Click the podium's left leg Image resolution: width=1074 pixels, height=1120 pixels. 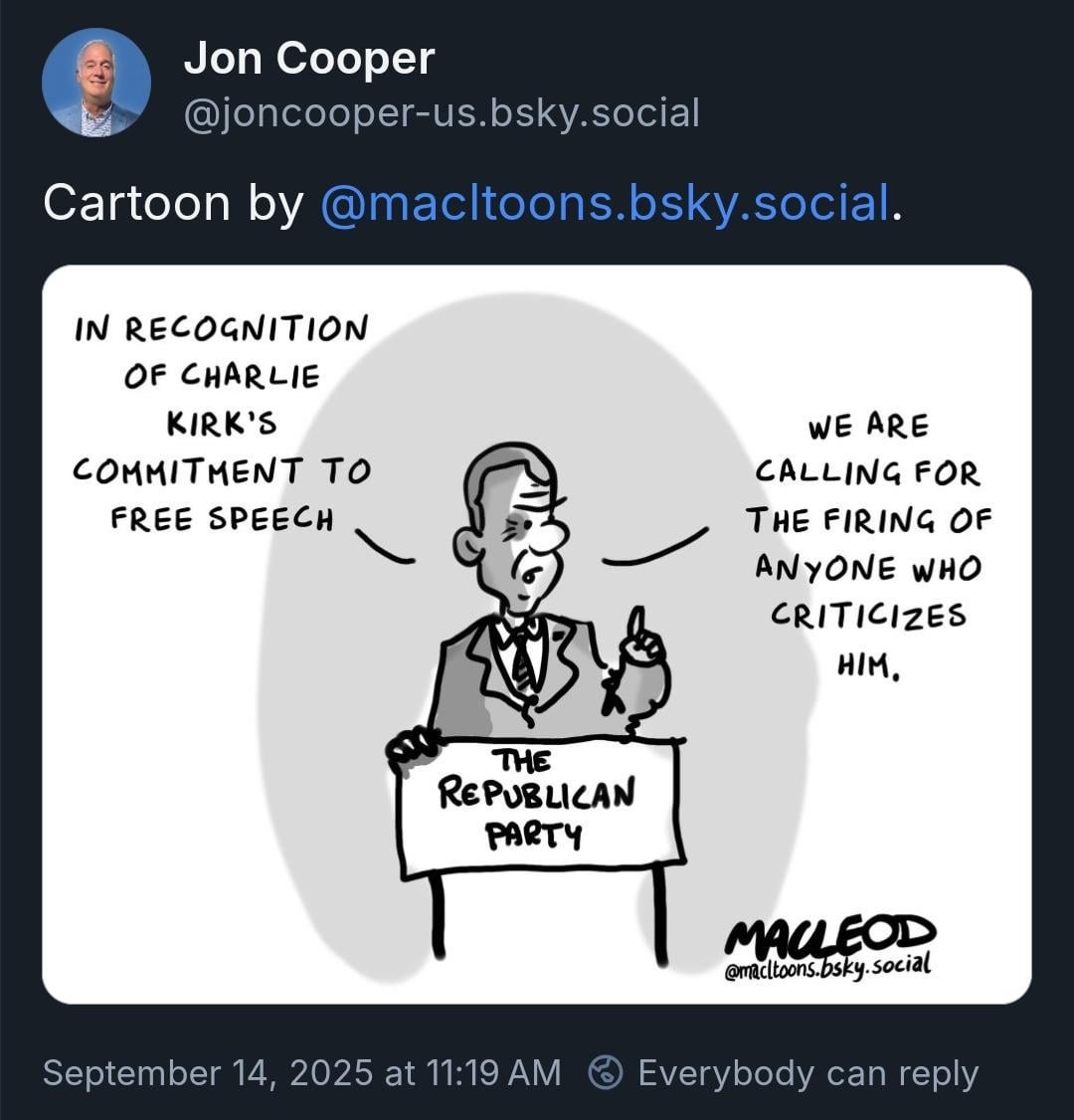tap(438, 916)
